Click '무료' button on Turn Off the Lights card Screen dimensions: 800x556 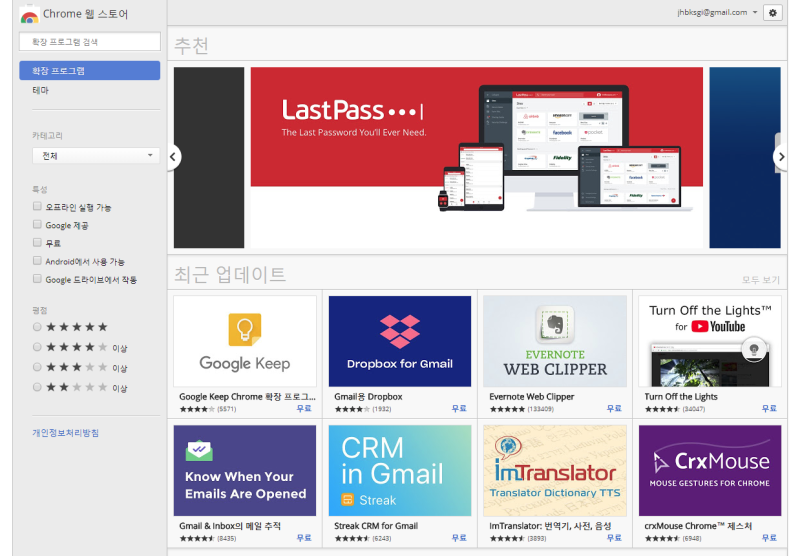pos(769,409)
